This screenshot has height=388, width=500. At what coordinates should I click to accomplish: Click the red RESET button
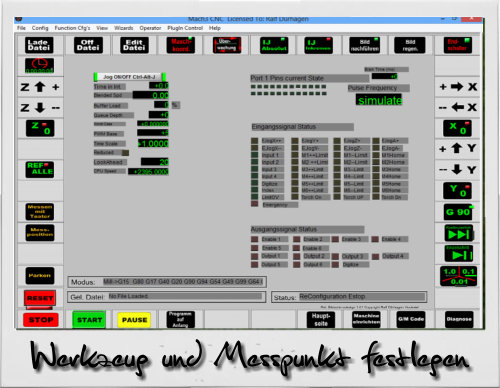pos(40,298)
